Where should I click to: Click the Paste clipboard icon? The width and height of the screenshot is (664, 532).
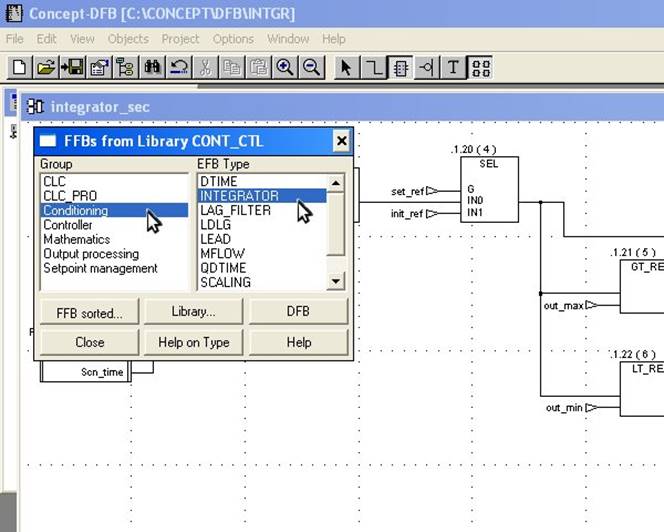[x=258, y=67]
